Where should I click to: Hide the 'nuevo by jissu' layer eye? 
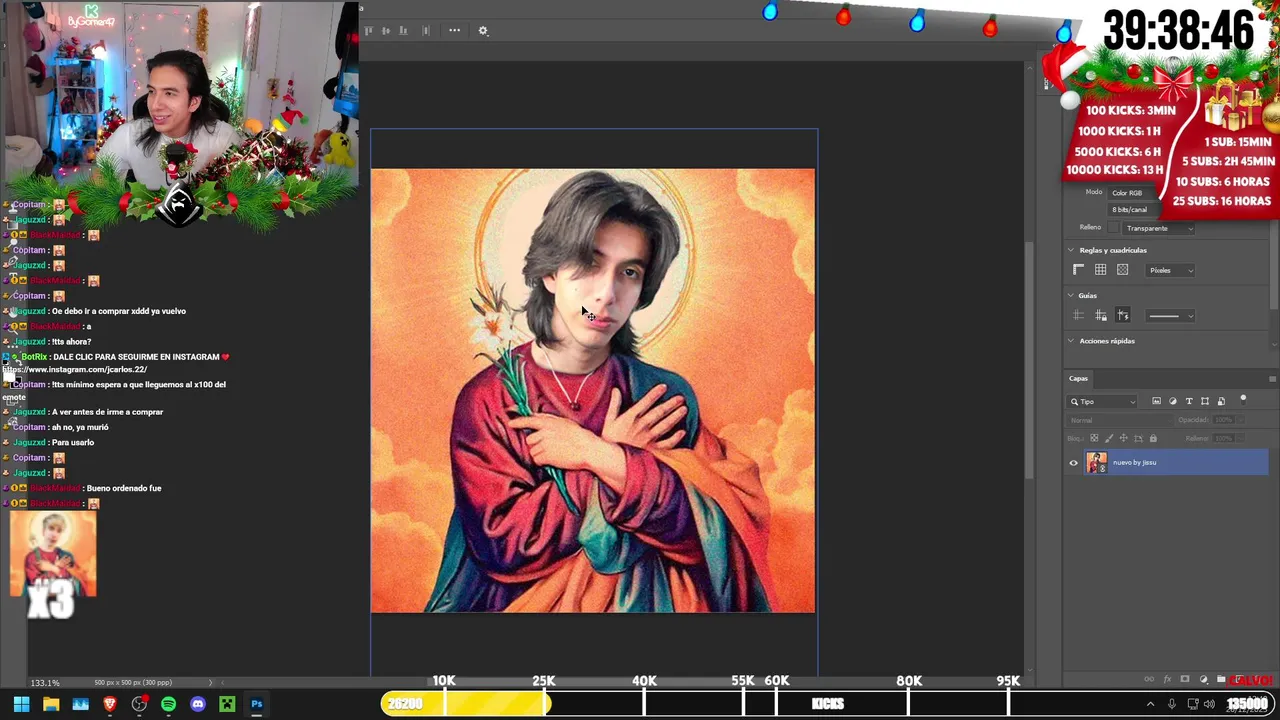1073,463
